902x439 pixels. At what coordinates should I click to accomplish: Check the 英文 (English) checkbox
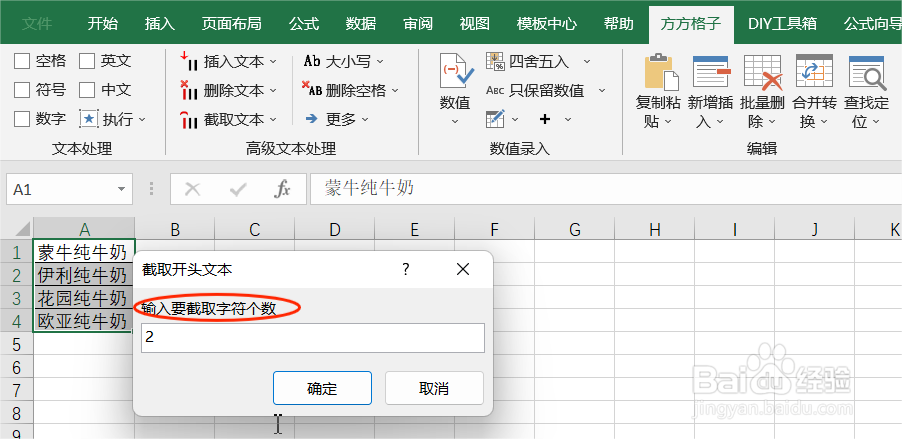[x=87, y=61]
